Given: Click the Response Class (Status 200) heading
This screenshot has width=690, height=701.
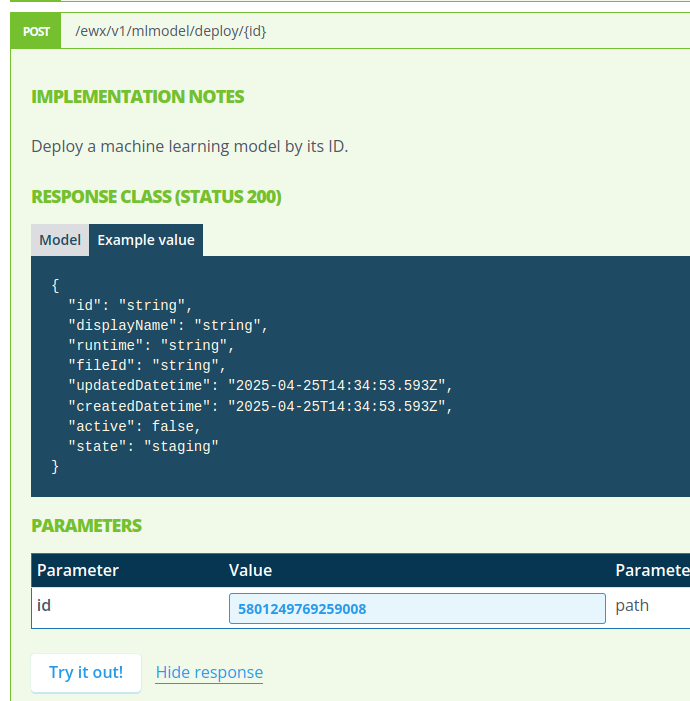Looking at the screenshot, I should point(156,197).
